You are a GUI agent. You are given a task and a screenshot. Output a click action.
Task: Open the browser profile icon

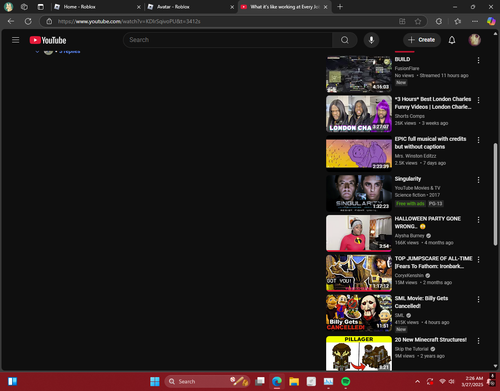click(8, 7)
